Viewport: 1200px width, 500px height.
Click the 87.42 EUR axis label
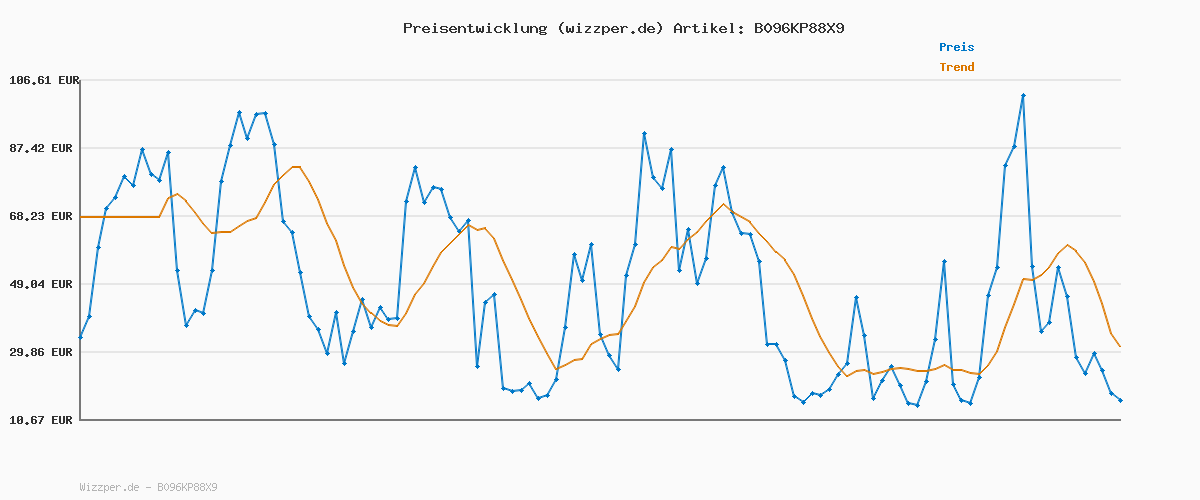(44, 148)
